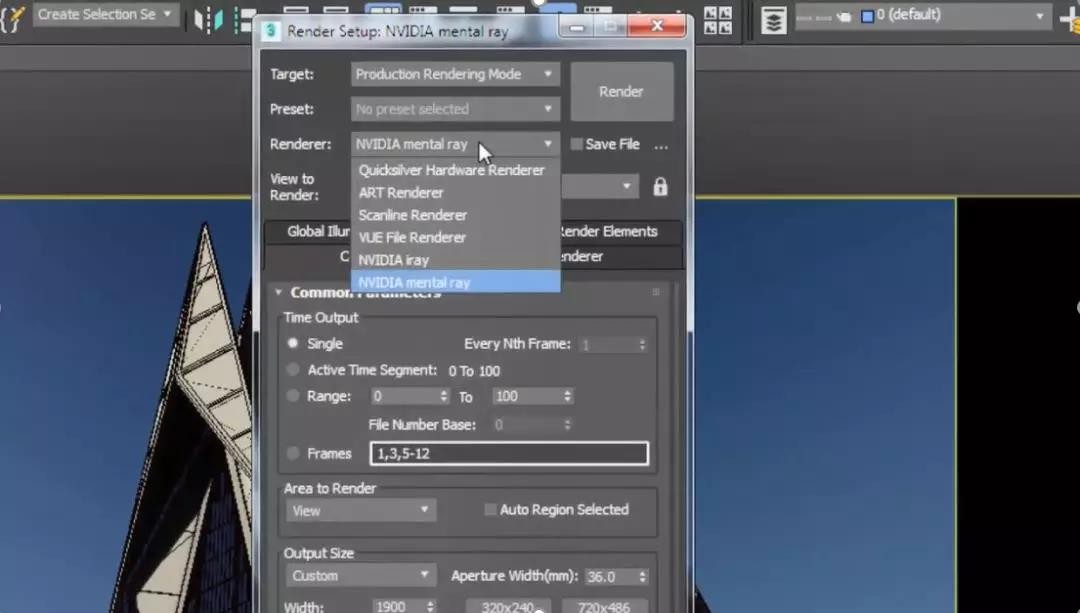The image size is (1080, 613).
Task: Select the Range radio button
Action: pos(293,396)
